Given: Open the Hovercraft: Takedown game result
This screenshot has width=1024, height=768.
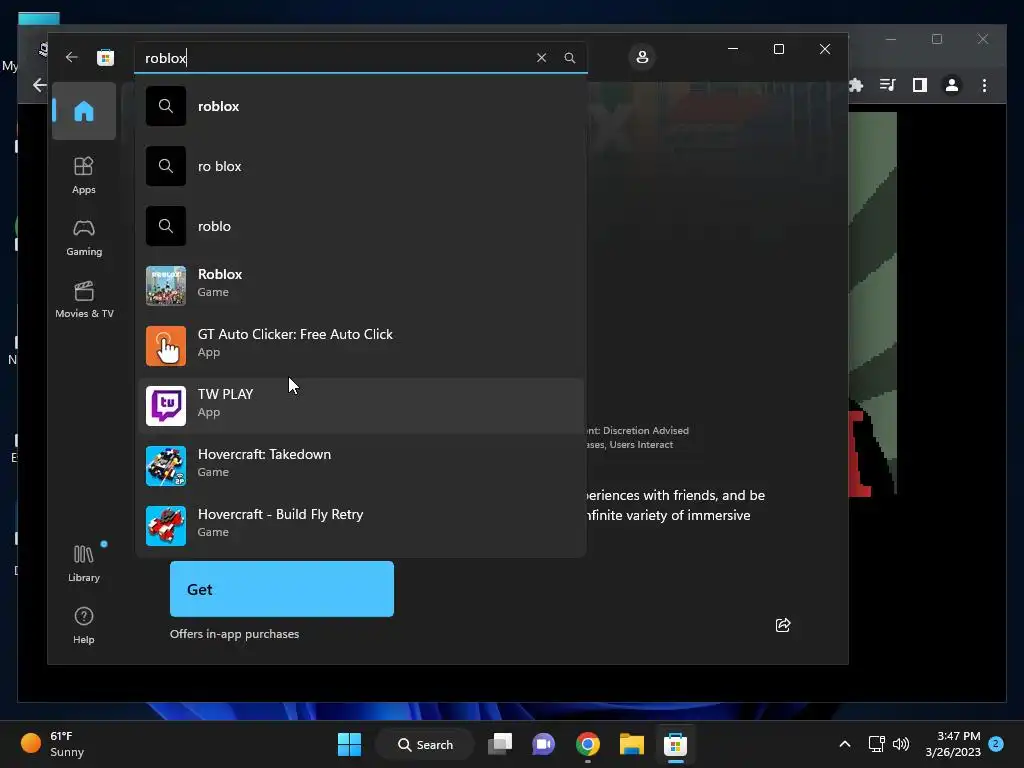Looking at the screenshot, I should coord(360,466).
